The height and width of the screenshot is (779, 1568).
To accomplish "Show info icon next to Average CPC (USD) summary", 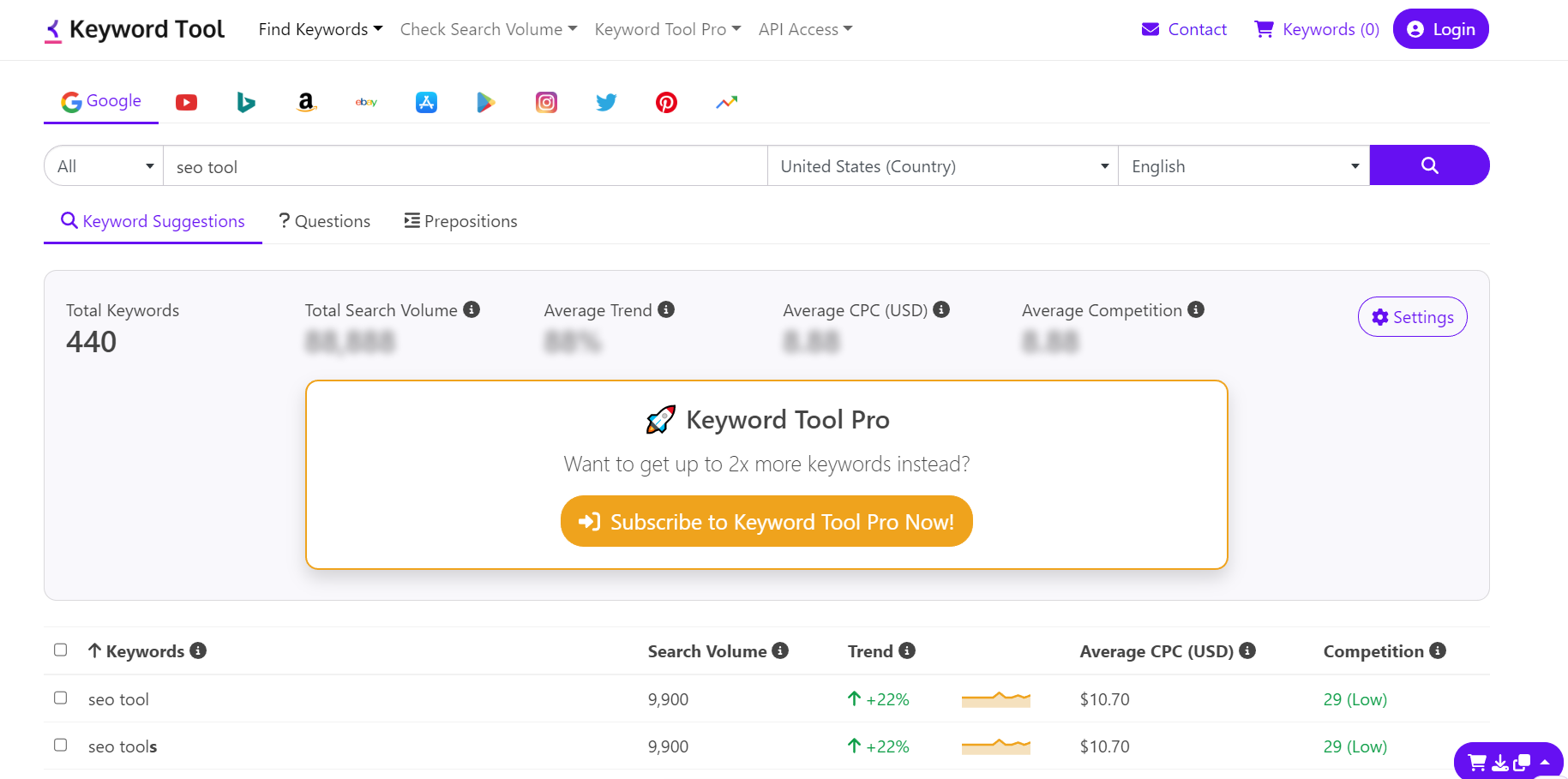I will click(x=941, y=309).
